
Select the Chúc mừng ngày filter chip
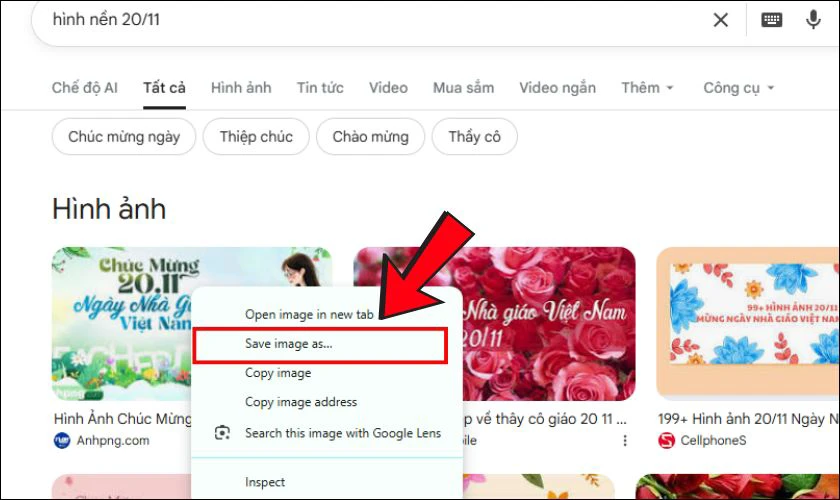point(124,137)
